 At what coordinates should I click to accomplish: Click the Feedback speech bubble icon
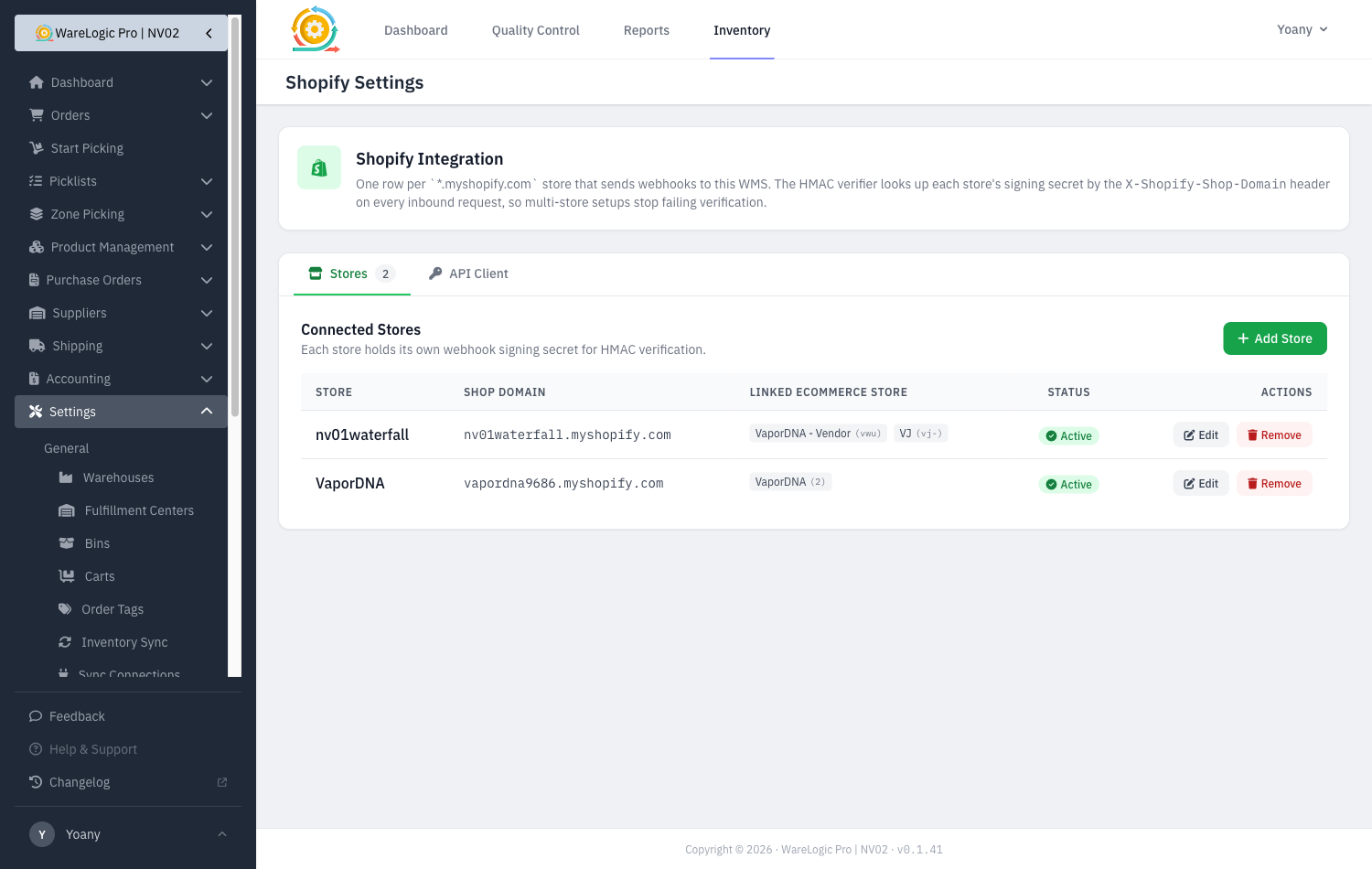coord(36,716)
